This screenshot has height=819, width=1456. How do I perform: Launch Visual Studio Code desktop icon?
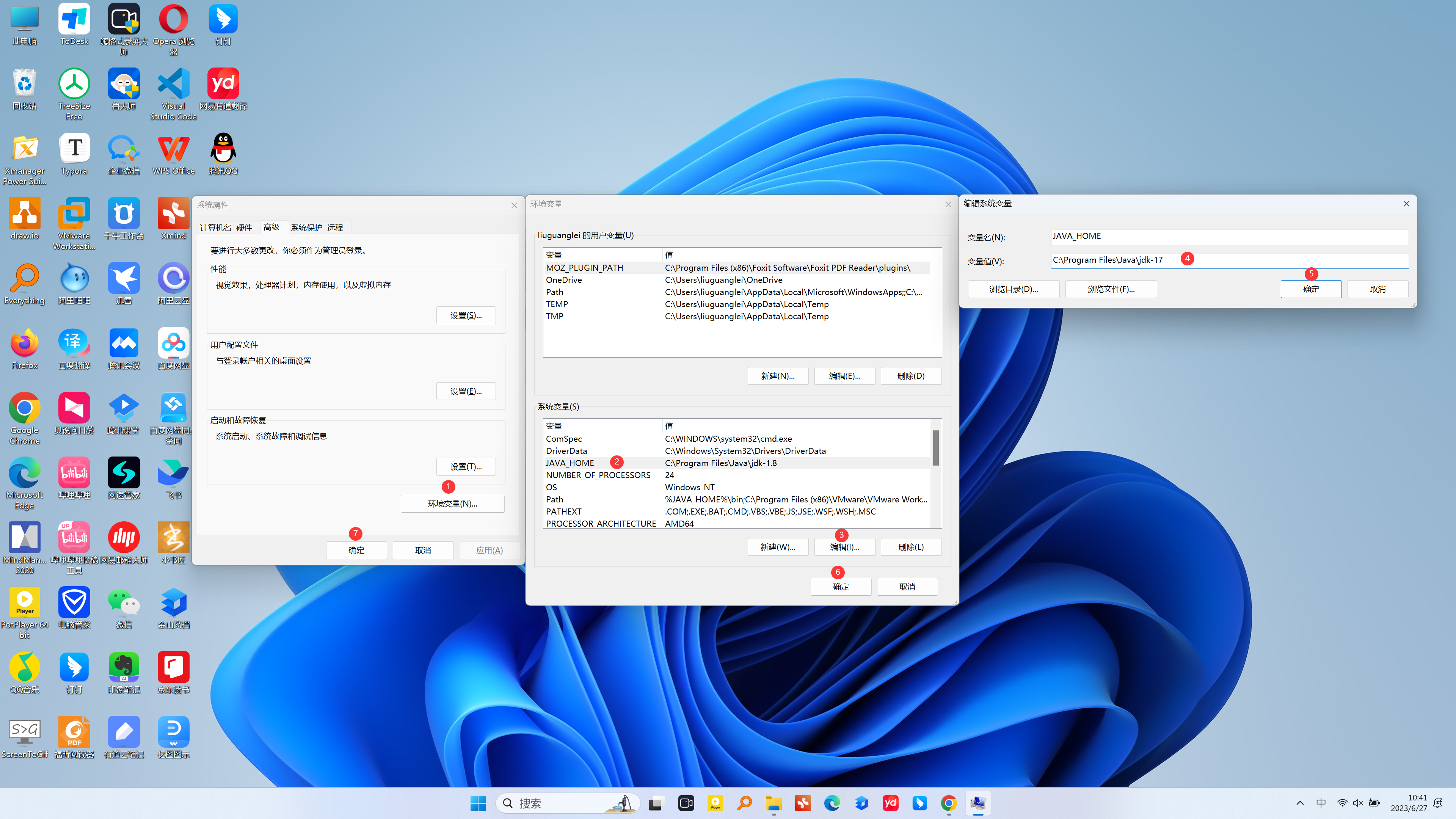point(174,94)
